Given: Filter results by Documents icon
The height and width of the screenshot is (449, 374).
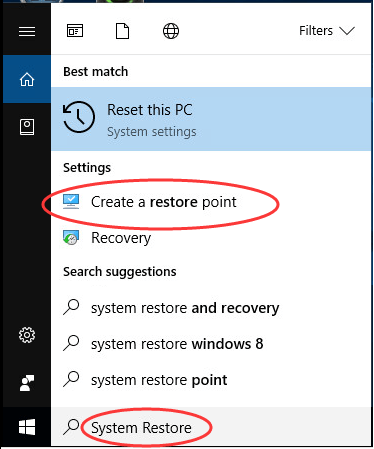Looking at the screenshot, I should 122,31.
